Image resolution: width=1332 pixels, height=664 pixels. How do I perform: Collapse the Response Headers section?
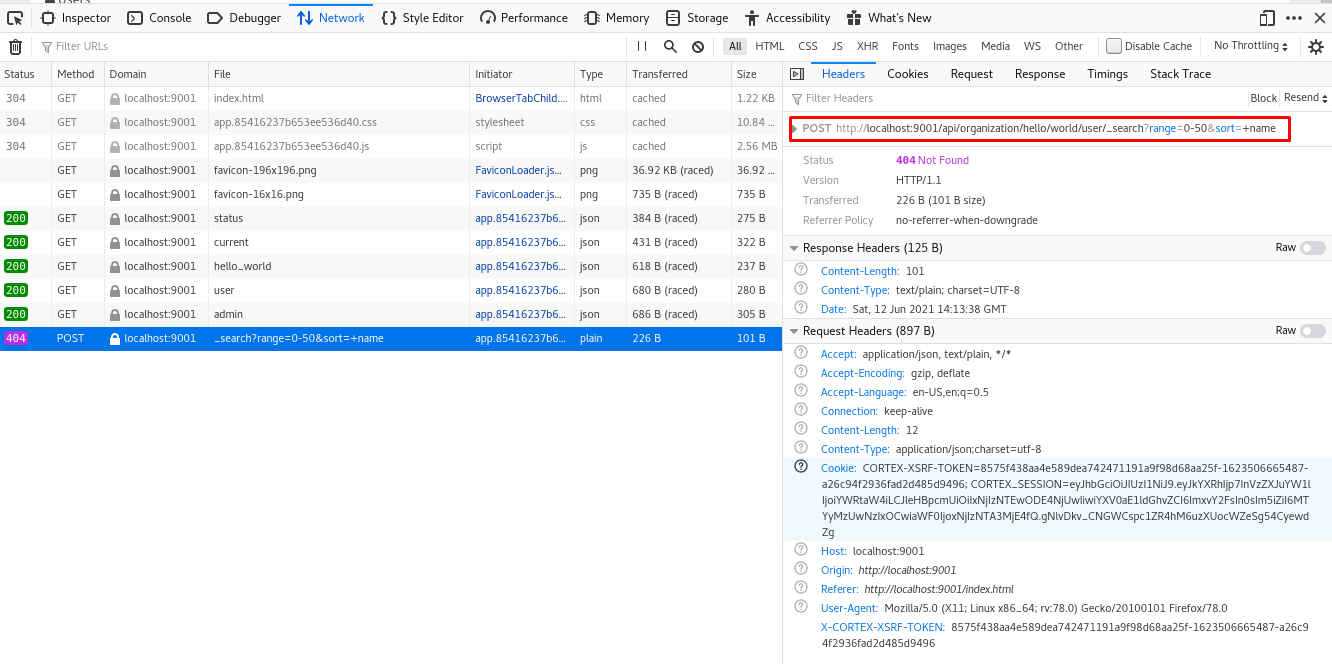[x=794, y=248]
